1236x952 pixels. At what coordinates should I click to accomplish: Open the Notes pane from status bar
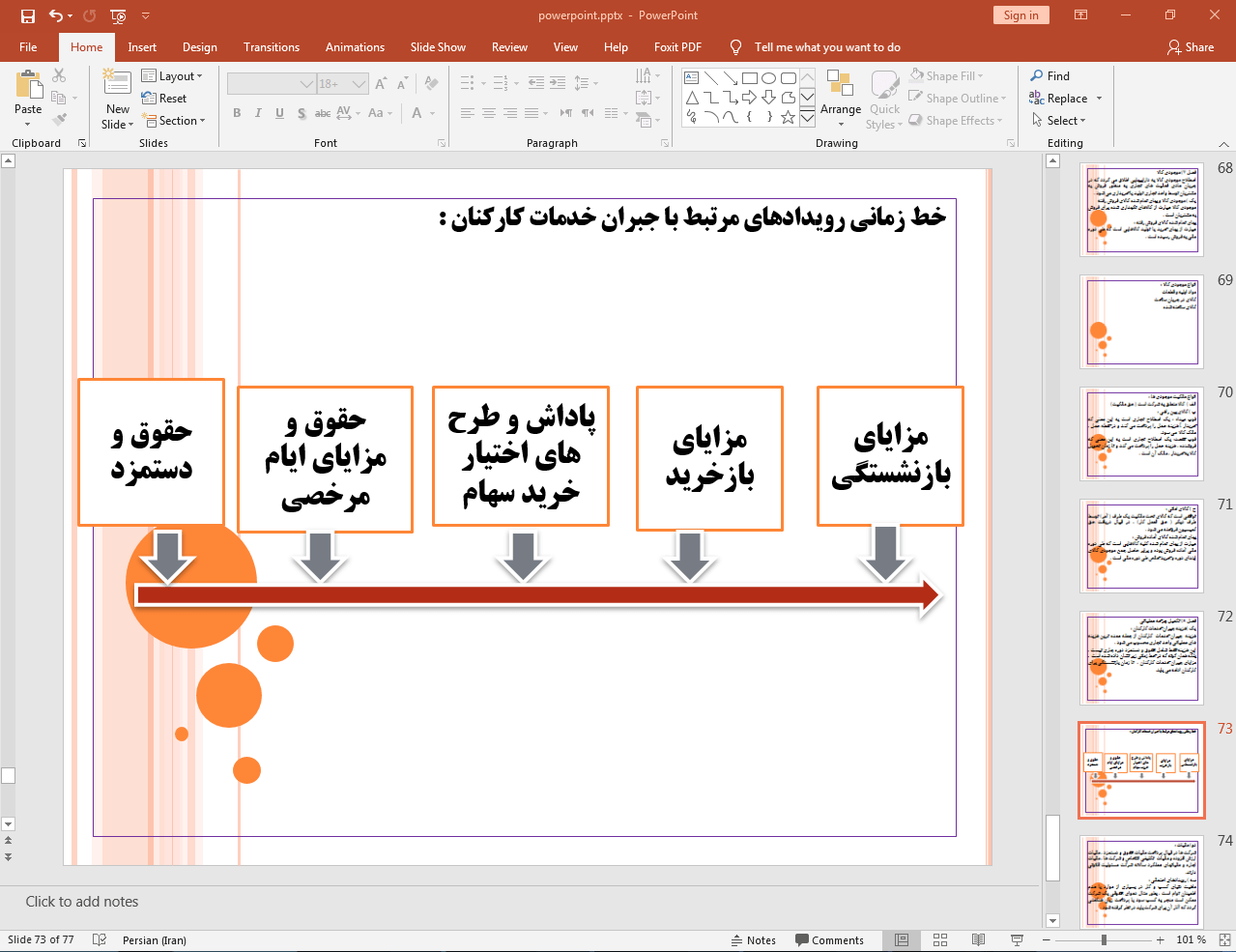[x=753, y=940]
